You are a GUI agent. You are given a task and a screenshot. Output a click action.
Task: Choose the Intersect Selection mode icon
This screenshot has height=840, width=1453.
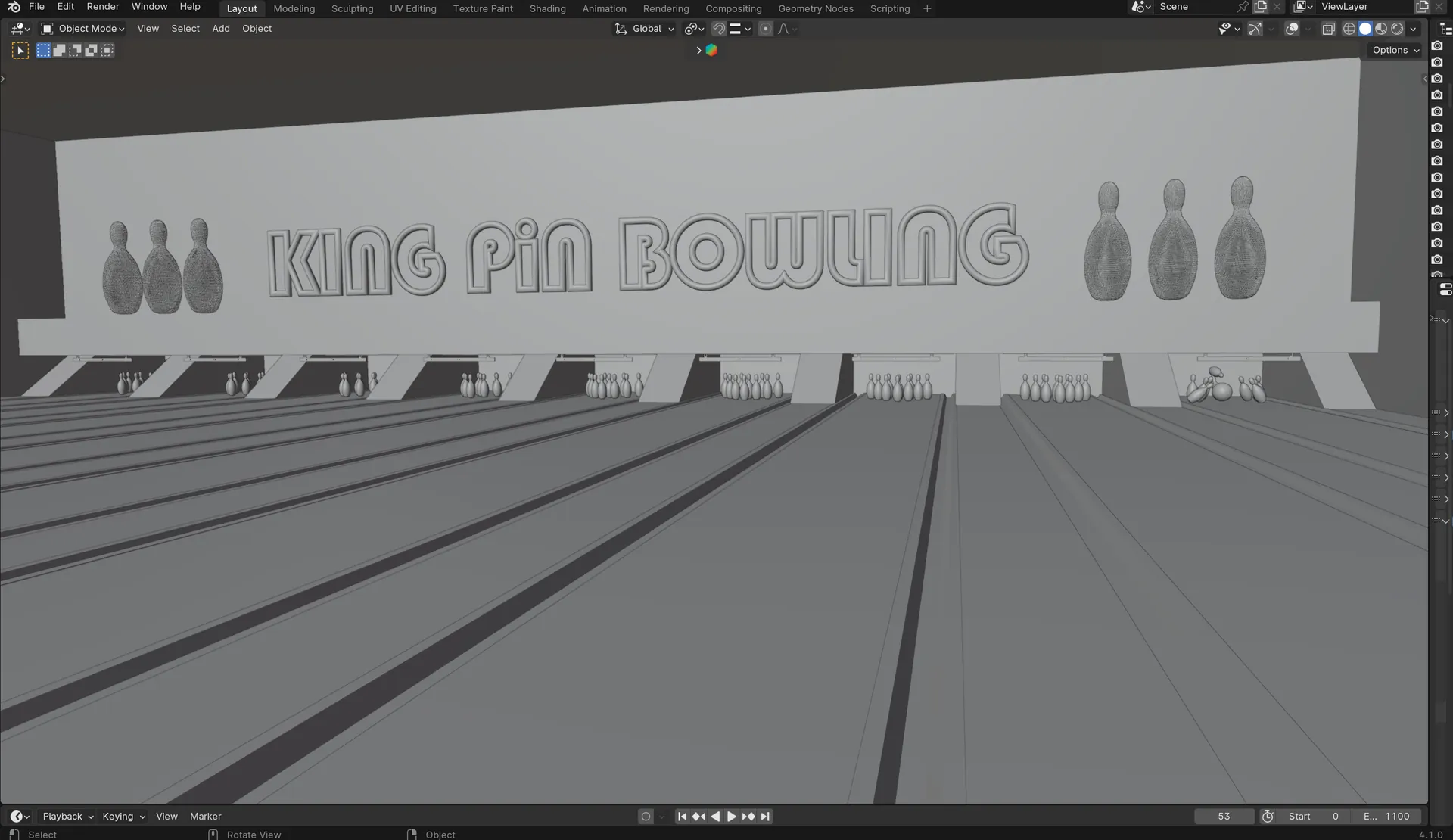click(x=107, y=51)
